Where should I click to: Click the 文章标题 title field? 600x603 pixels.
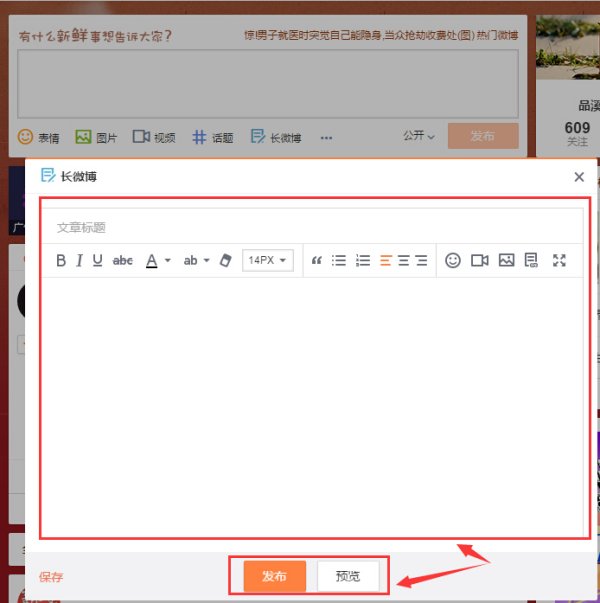(x=312, y=227)
